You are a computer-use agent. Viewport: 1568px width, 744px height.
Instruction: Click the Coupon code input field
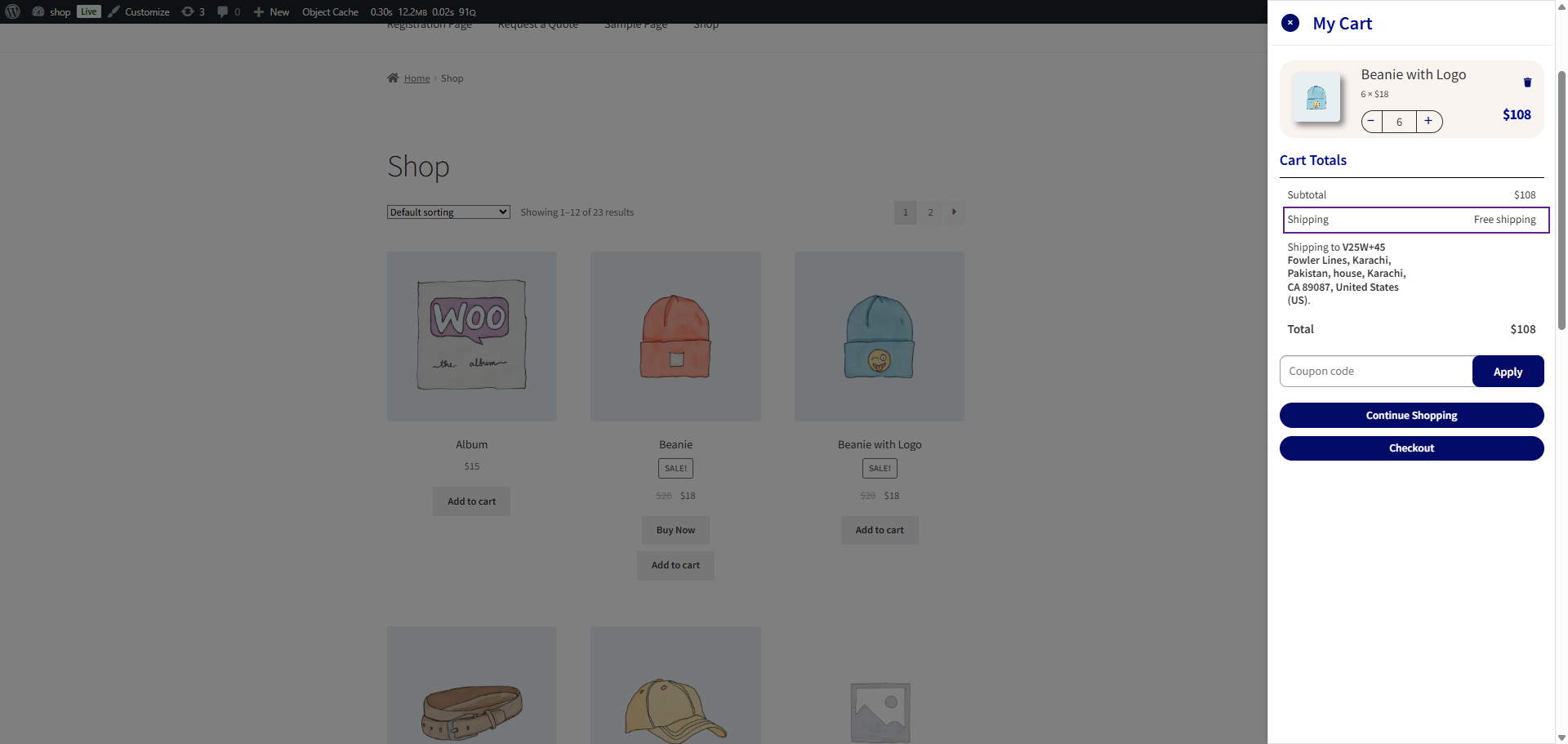pyautogui.click(x=1376, y=371)
